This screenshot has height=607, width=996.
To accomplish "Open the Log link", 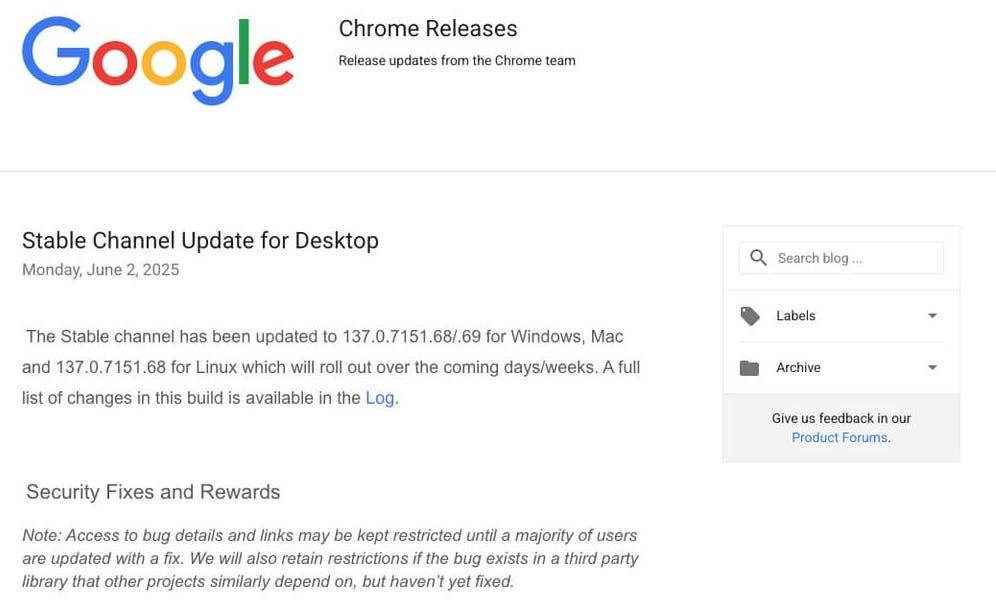I will pos(380,397).
